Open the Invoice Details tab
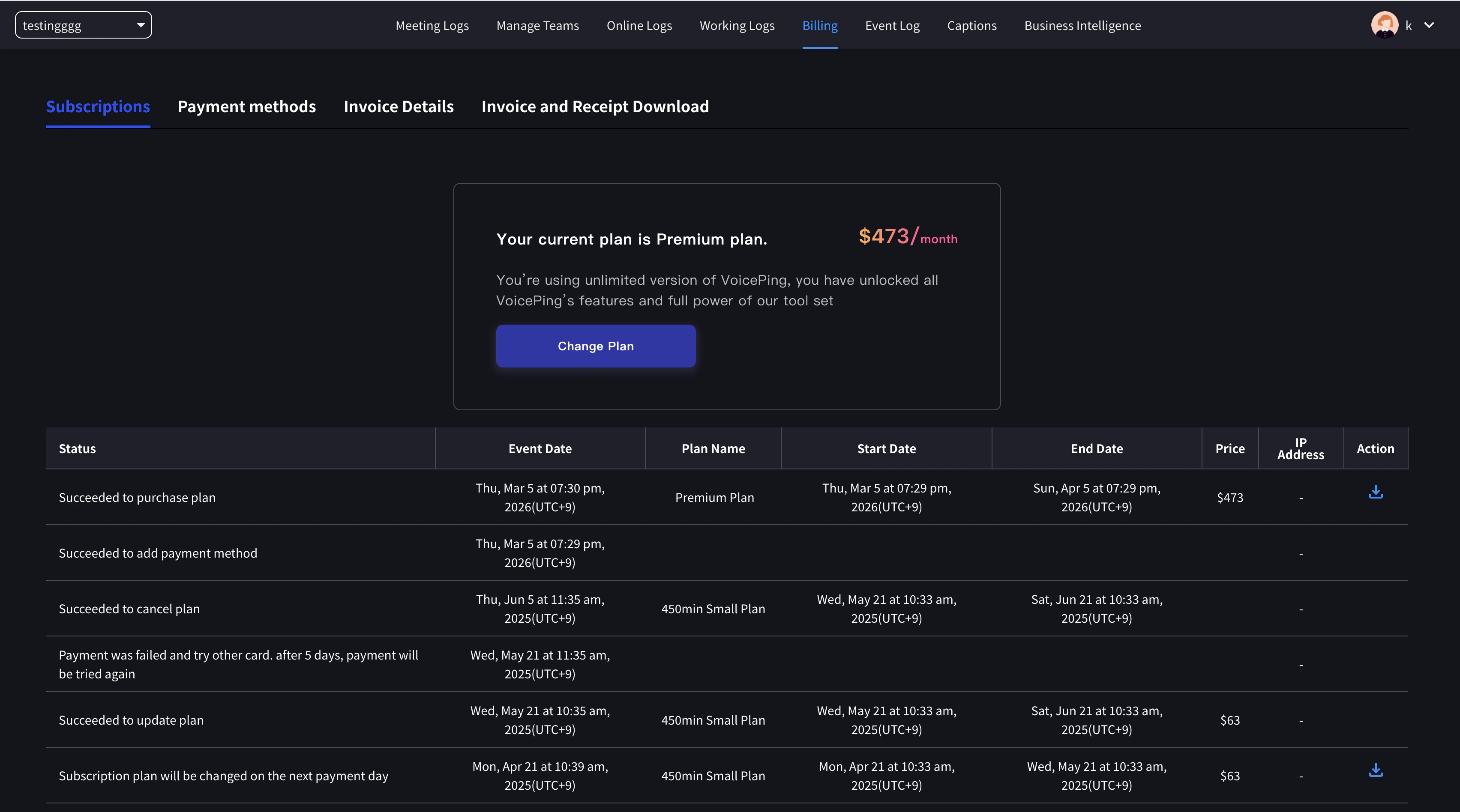 399,107
